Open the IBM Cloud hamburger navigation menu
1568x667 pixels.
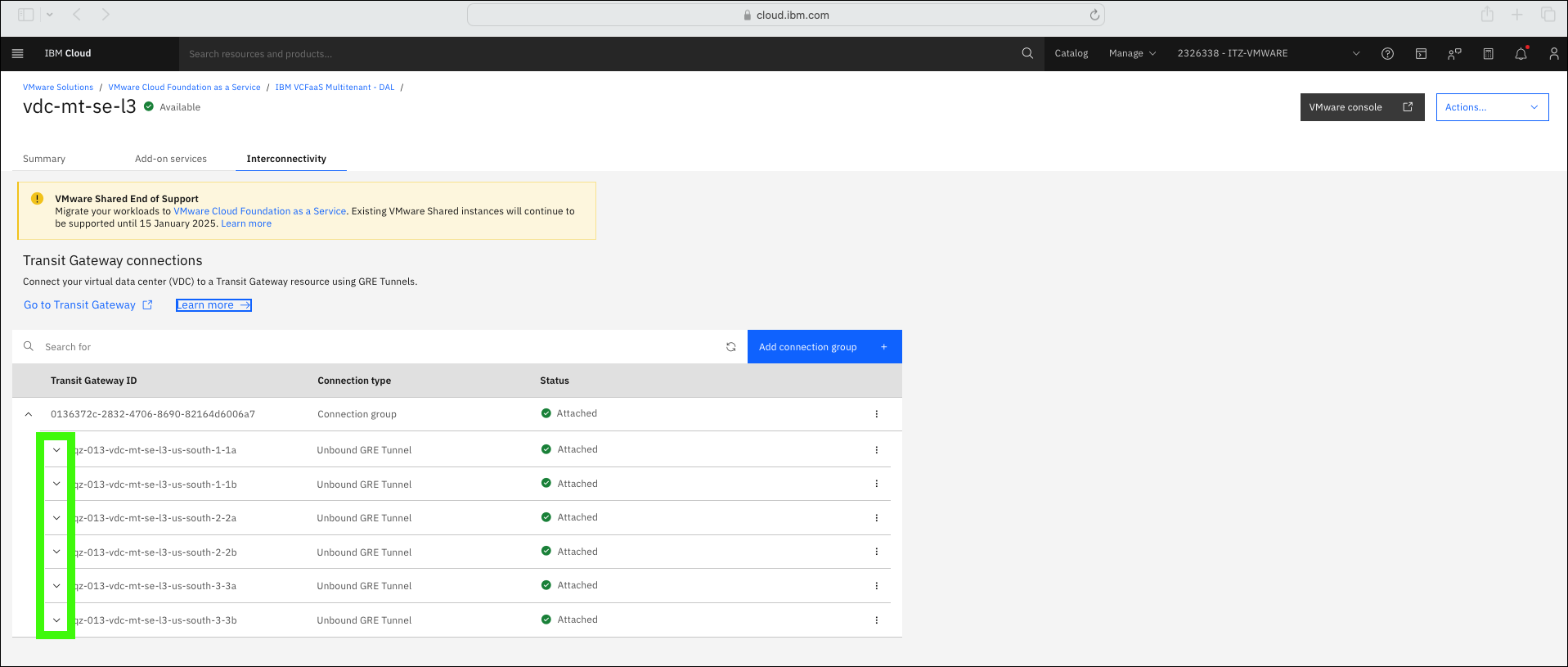tap(17, 53)
